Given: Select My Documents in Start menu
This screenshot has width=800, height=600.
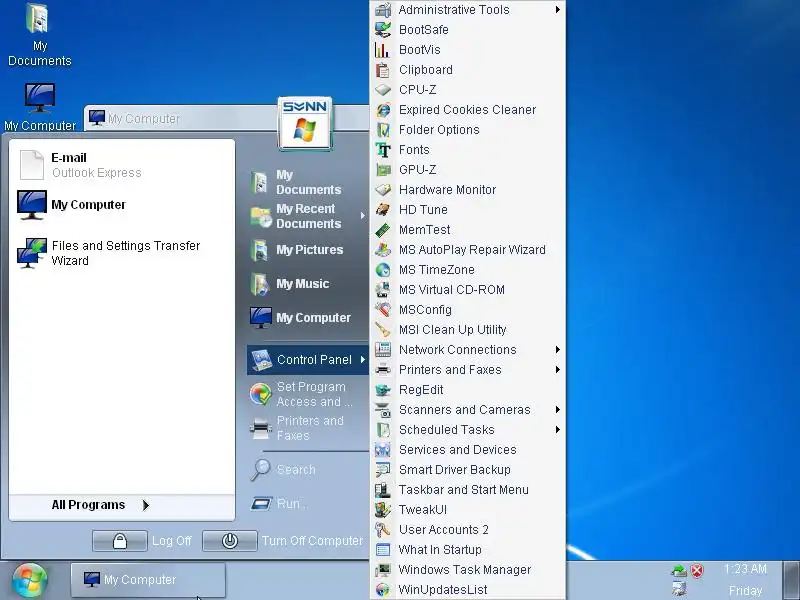Looking at the screenshot, I should (x=307, y=182).
